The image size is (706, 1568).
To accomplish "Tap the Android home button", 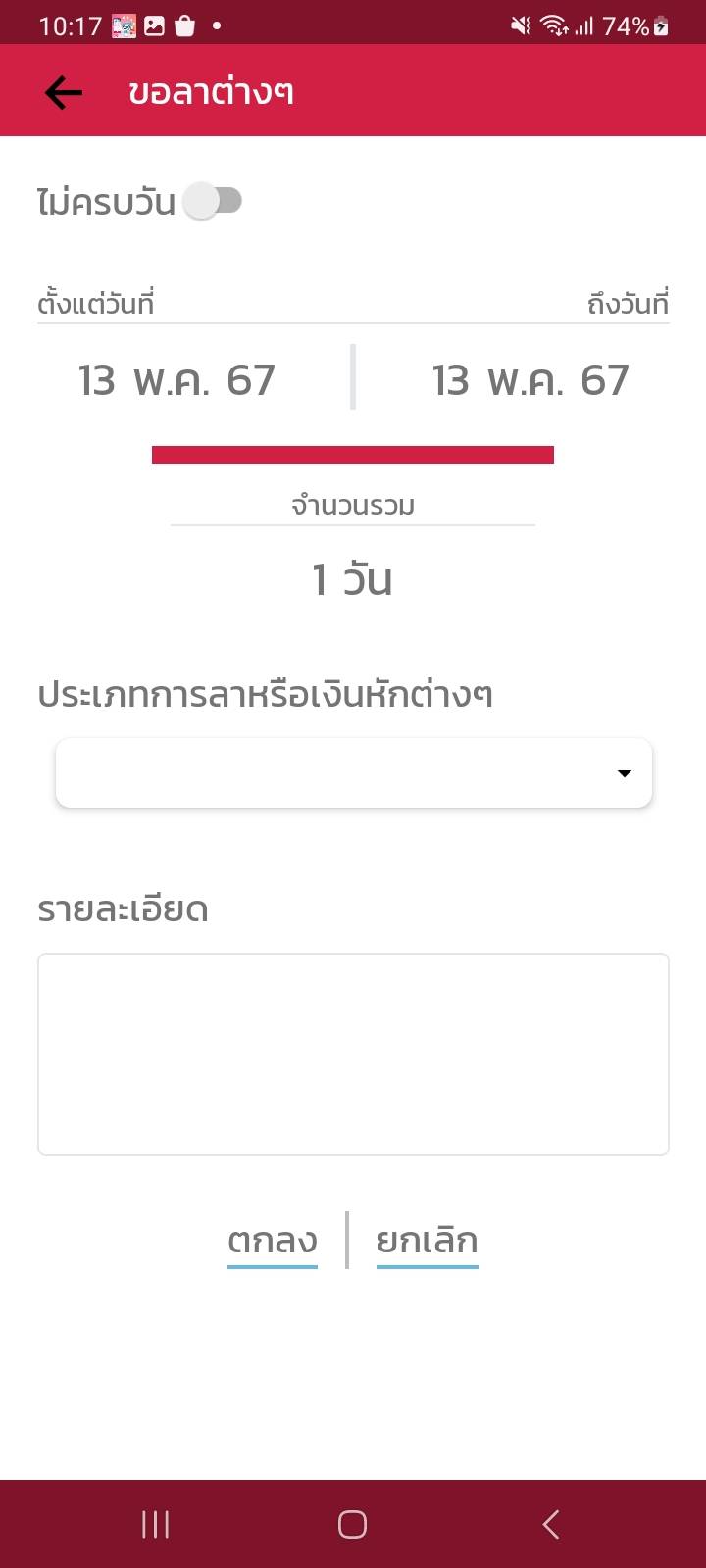I will click(352, 1524).
